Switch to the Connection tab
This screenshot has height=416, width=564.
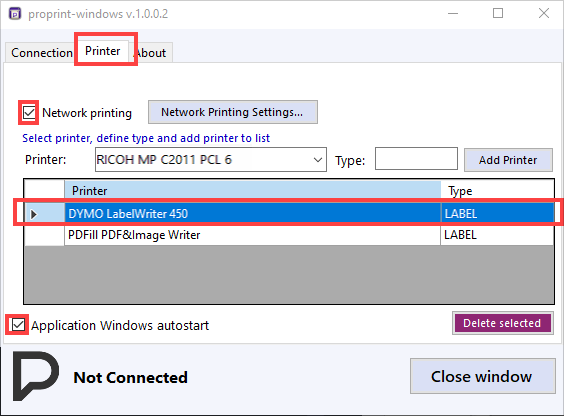tap(42, 53)
